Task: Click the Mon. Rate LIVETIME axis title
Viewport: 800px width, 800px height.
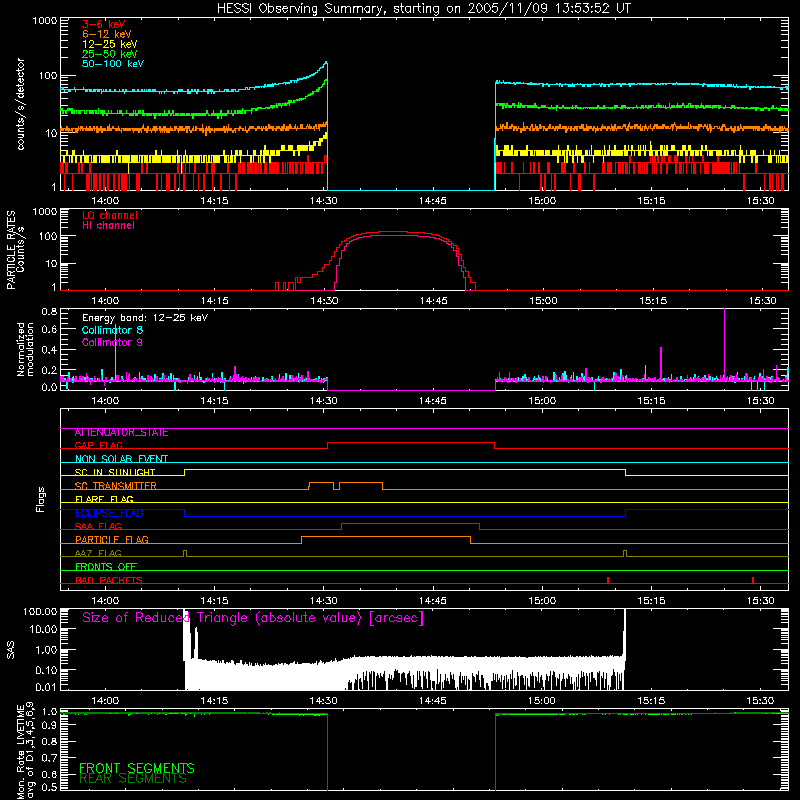Action: pyautogui.click(x=20, y=753)
